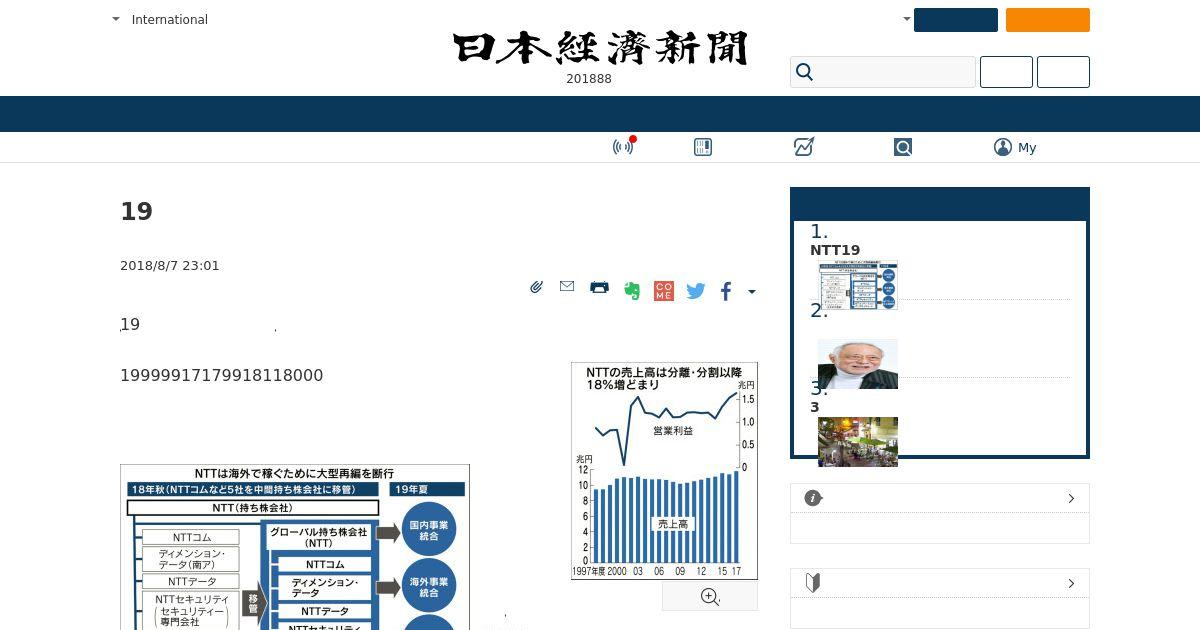Click the My label in navigation
Viewport: 1200px width, 630px height.
1027,147
